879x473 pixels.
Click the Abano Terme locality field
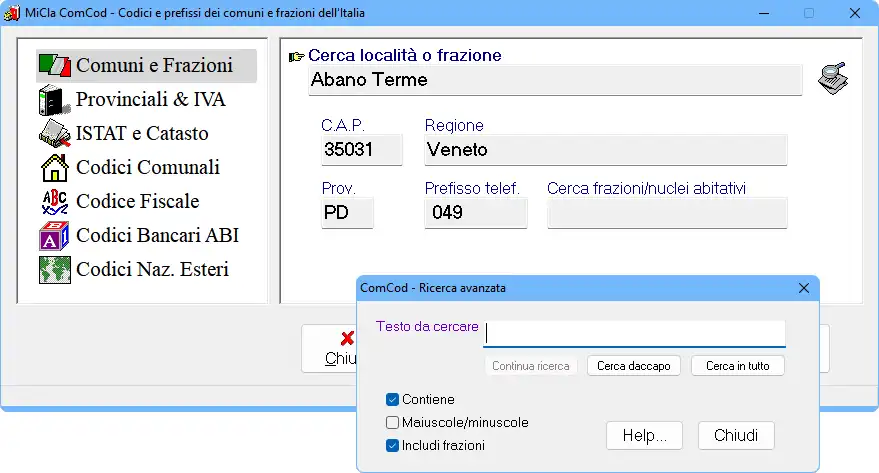(x=555, y=80)
